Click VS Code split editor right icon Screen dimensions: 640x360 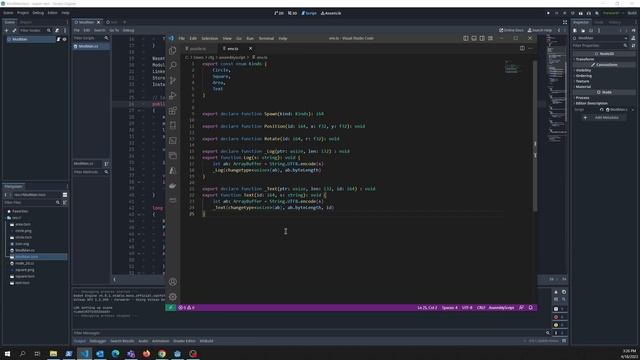coord(522,48)
